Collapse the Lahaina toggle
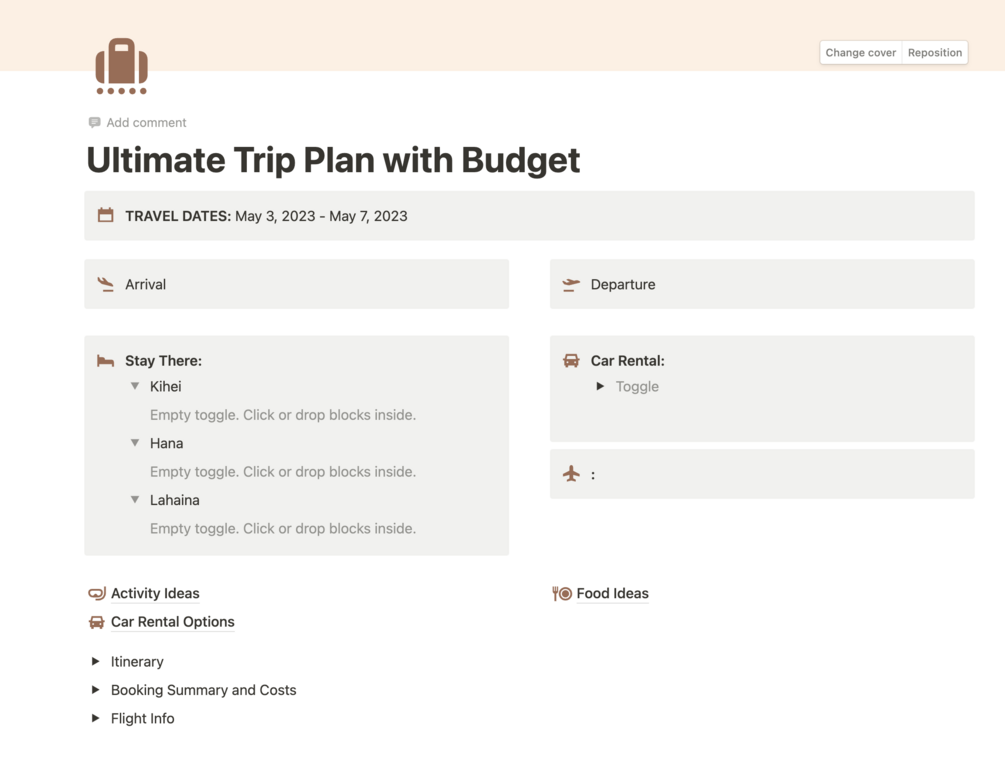This screenshot has height=766, width=1005. (135, 500)
